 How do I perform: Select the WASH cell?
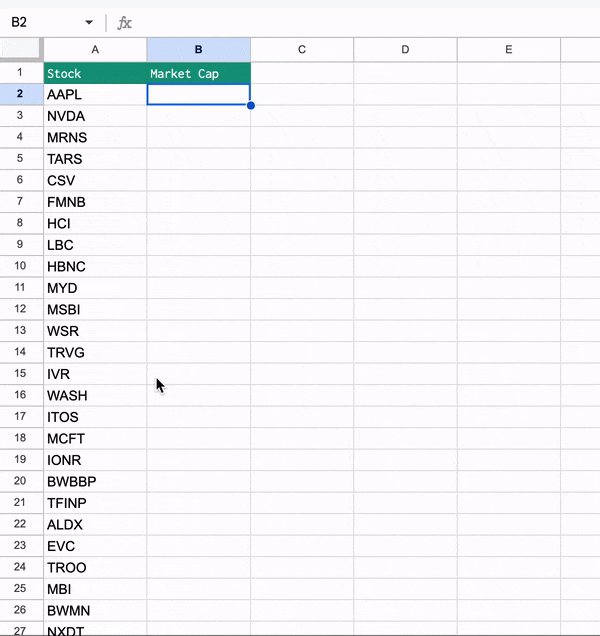95,395
